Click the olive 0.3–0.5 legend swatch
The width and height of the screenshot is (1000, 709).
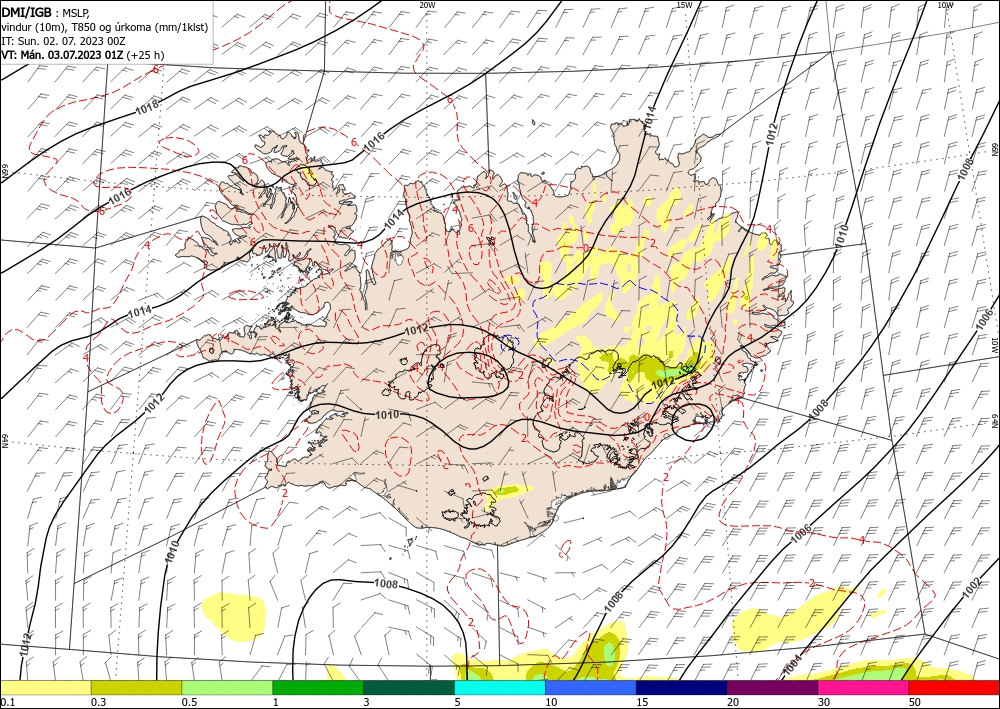[x=136, y=687]
